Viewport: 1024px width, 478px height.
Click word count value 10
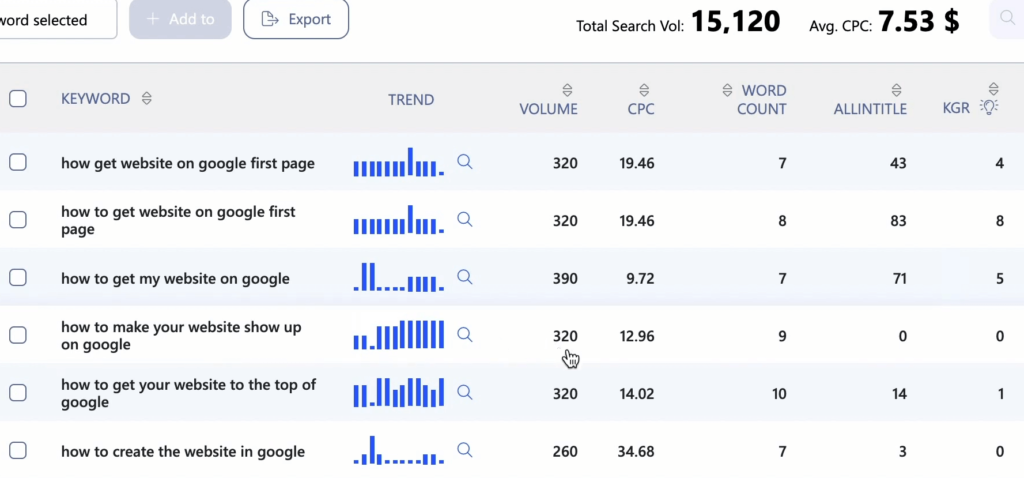click(x=778, y=394)
